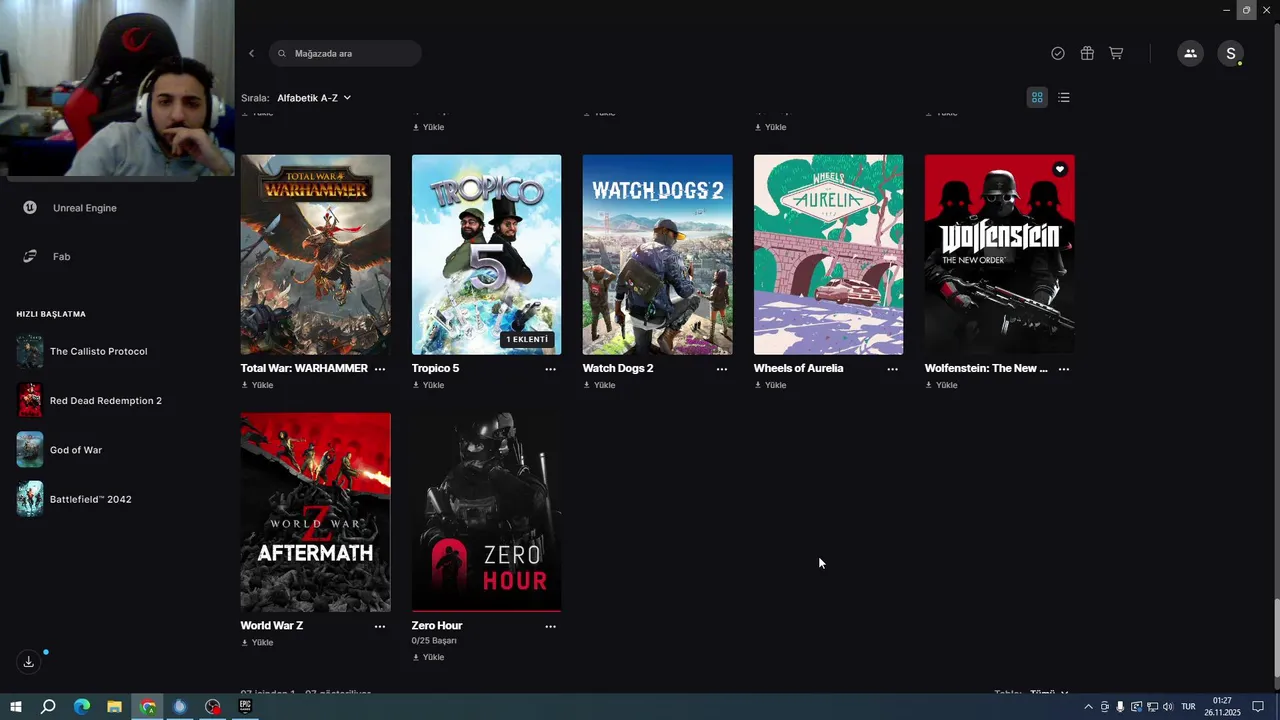Open the volume icon in system tray
The image size is (1280, 720).
[x=1168, y=707]
